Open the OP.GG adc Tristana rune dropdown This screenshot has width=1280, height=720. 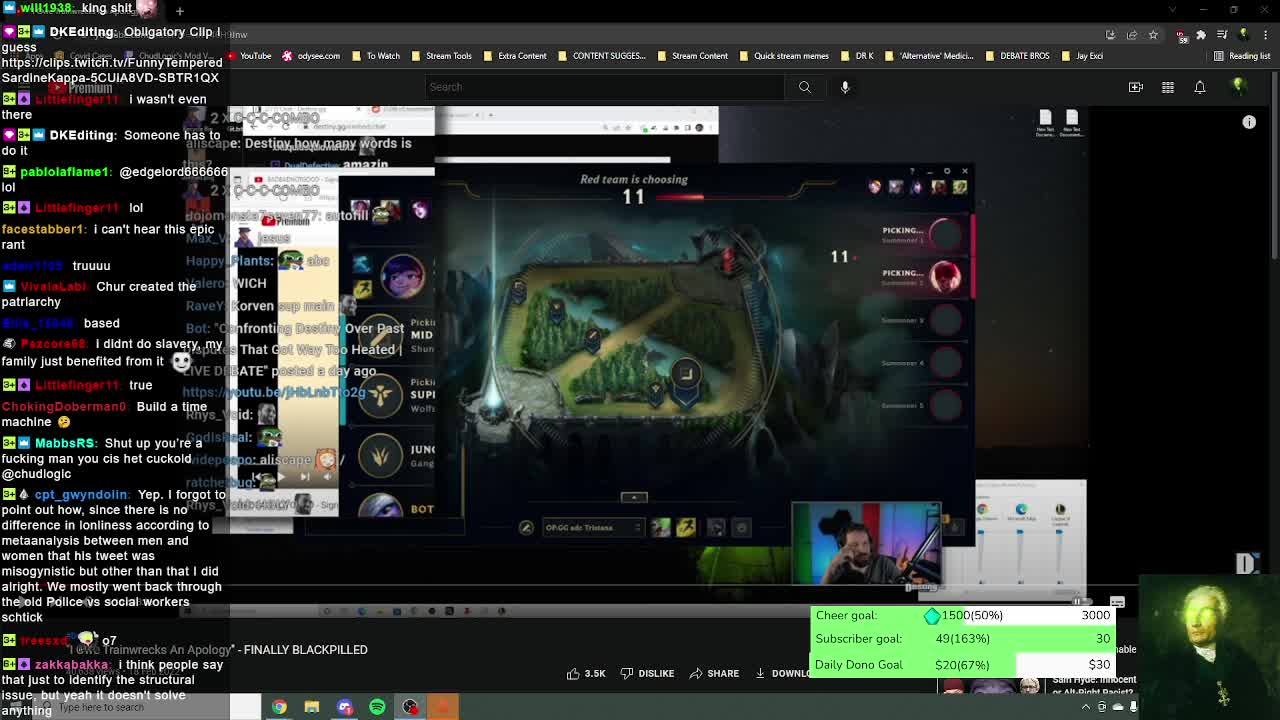[592, 528]
